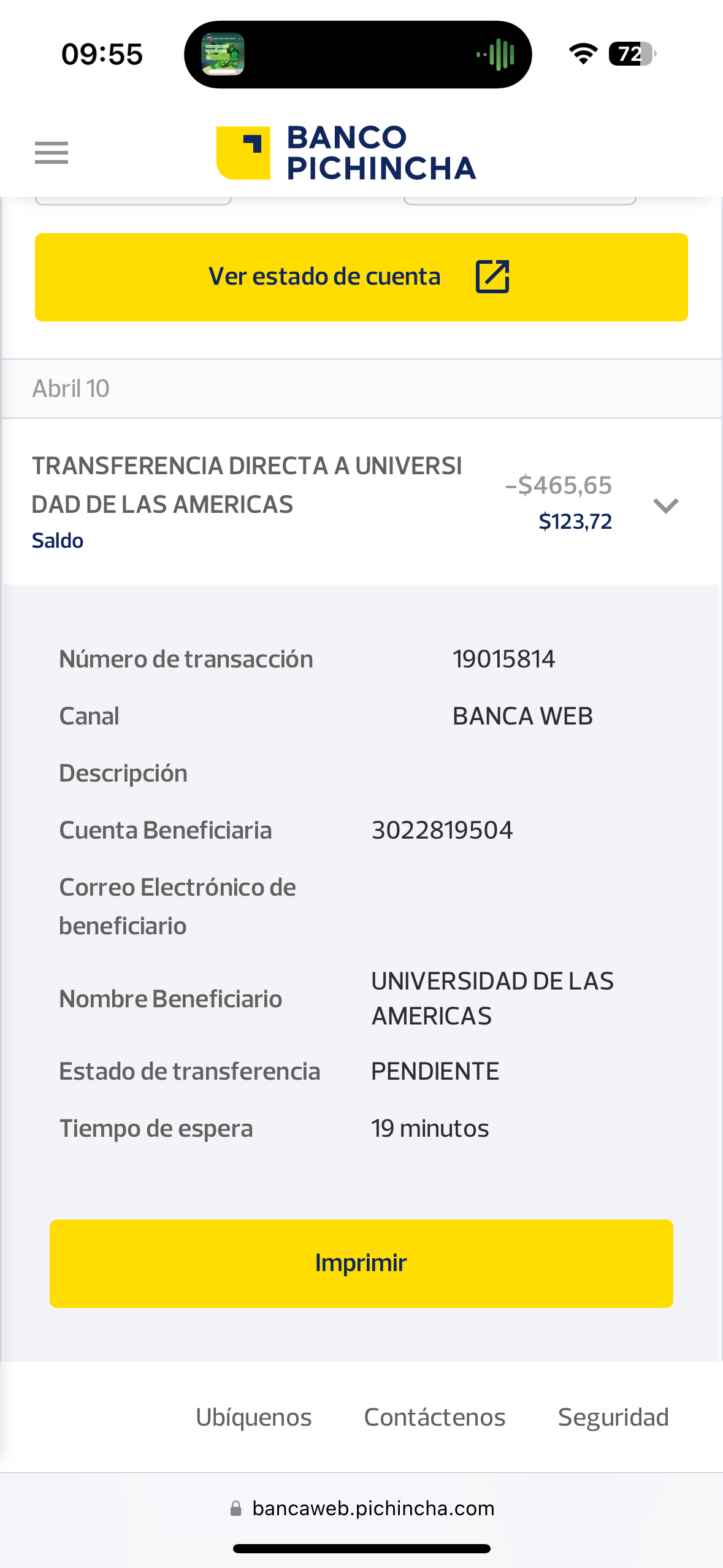Image resolution: width=723 pixels, height=1568 pixels.
Task: Tap the Wi-Fi status icon
Action: click(x=583, y=54)
